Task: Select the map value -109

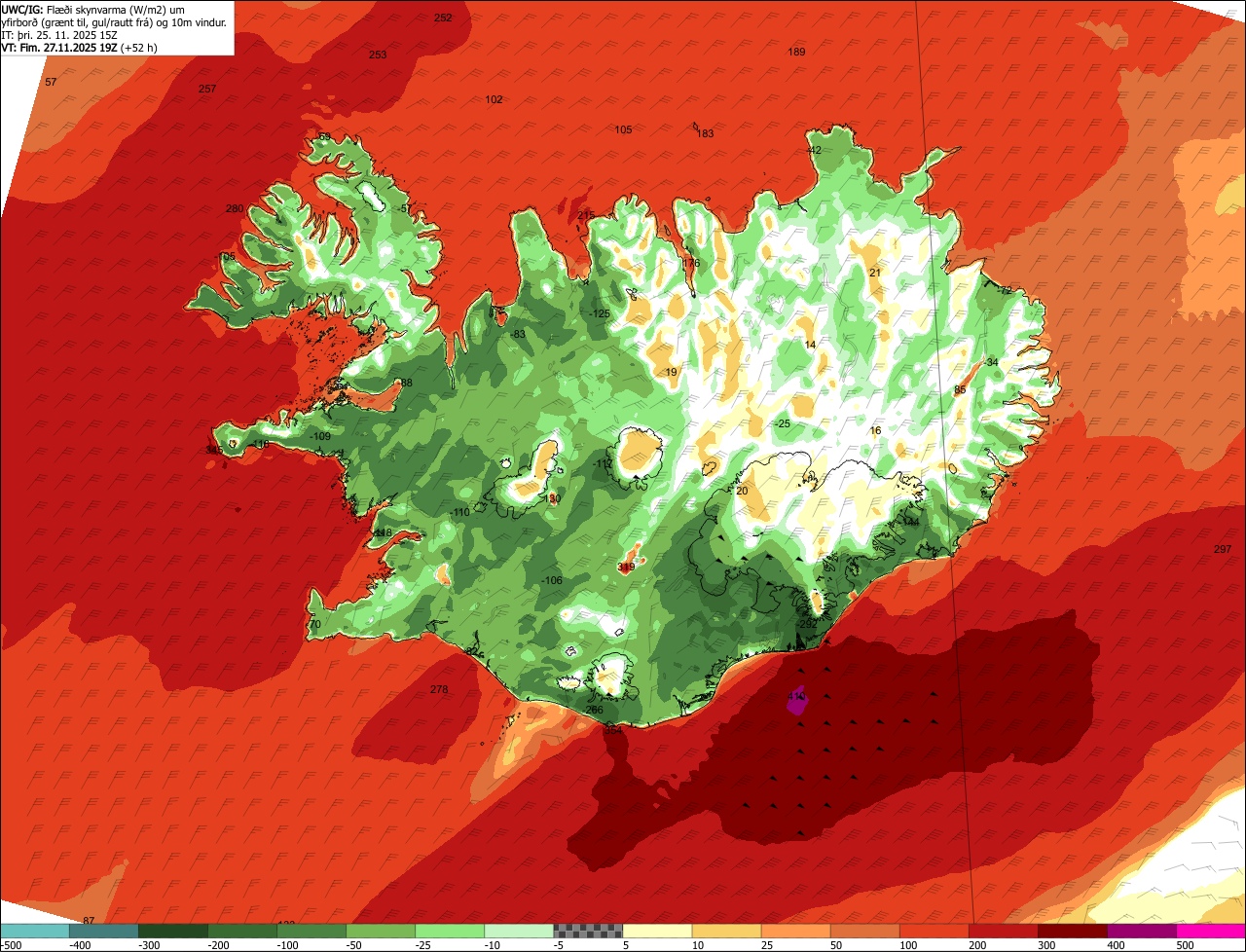Action: click(x=320, y=436)
